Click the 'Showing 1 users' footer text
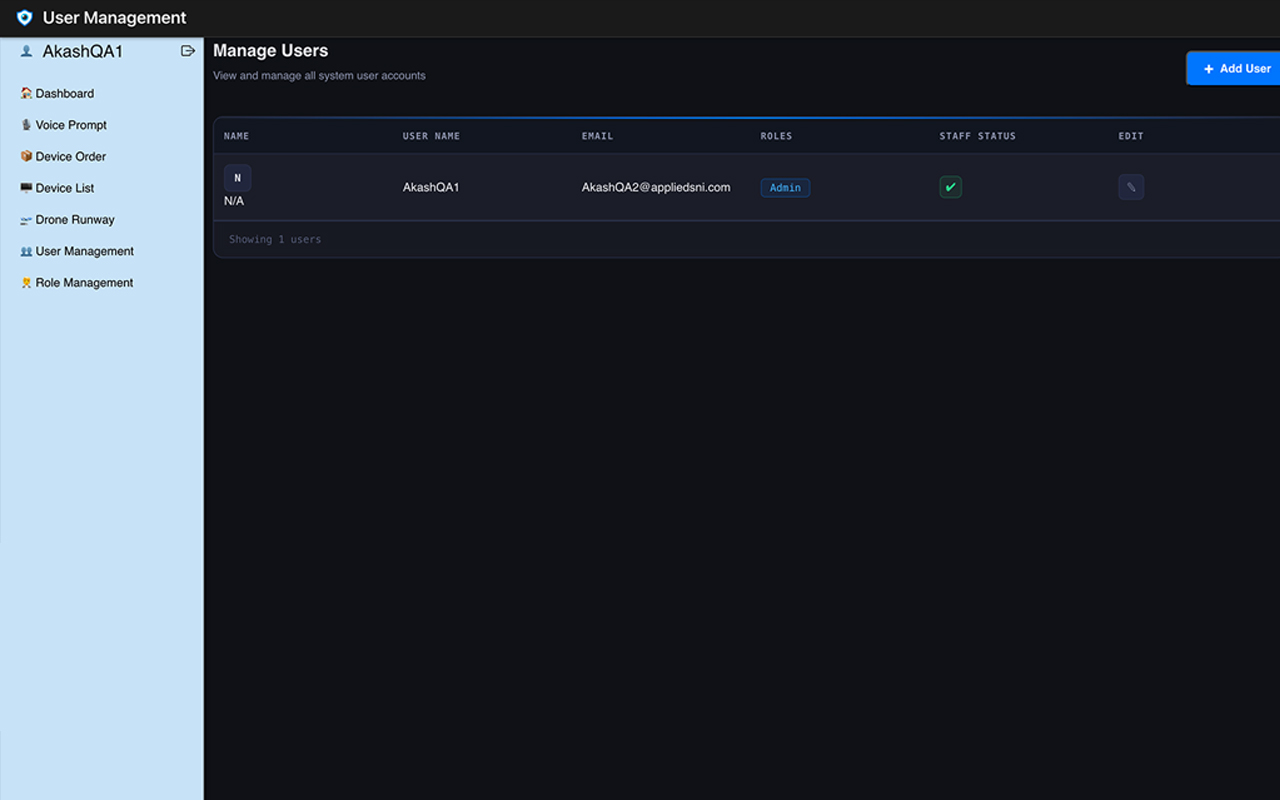This screenshot has width=1280, height=800. (275, 239)
